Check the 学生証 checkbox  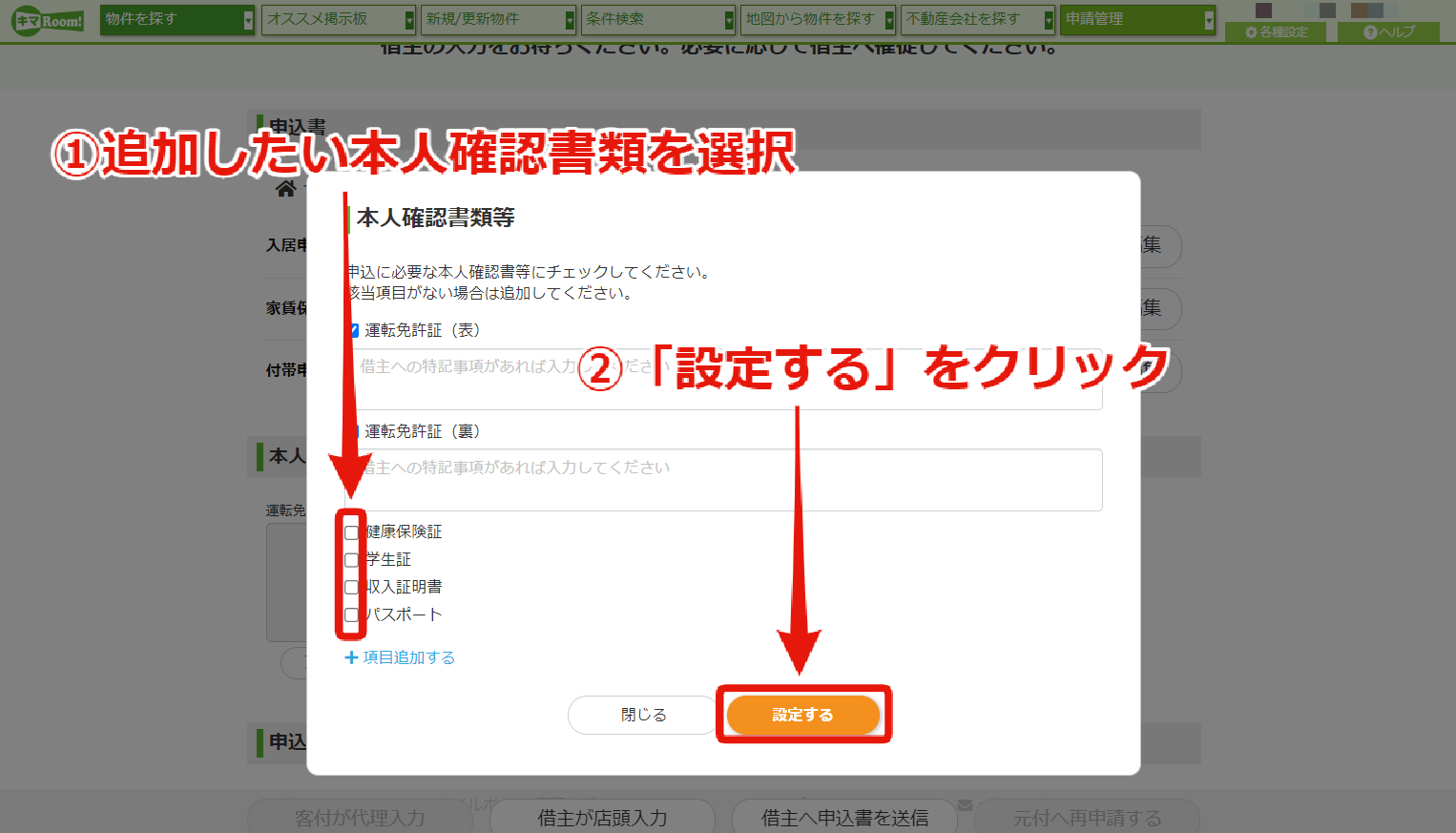coord(351,560)
